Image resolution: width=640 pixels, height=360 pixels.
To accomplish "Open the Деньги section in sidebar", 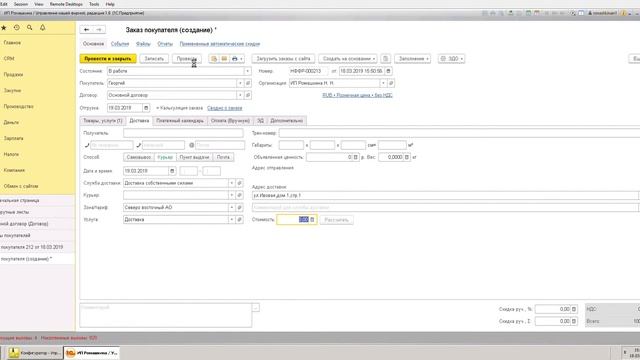I will pyautogui.click(x=11, y=122).
